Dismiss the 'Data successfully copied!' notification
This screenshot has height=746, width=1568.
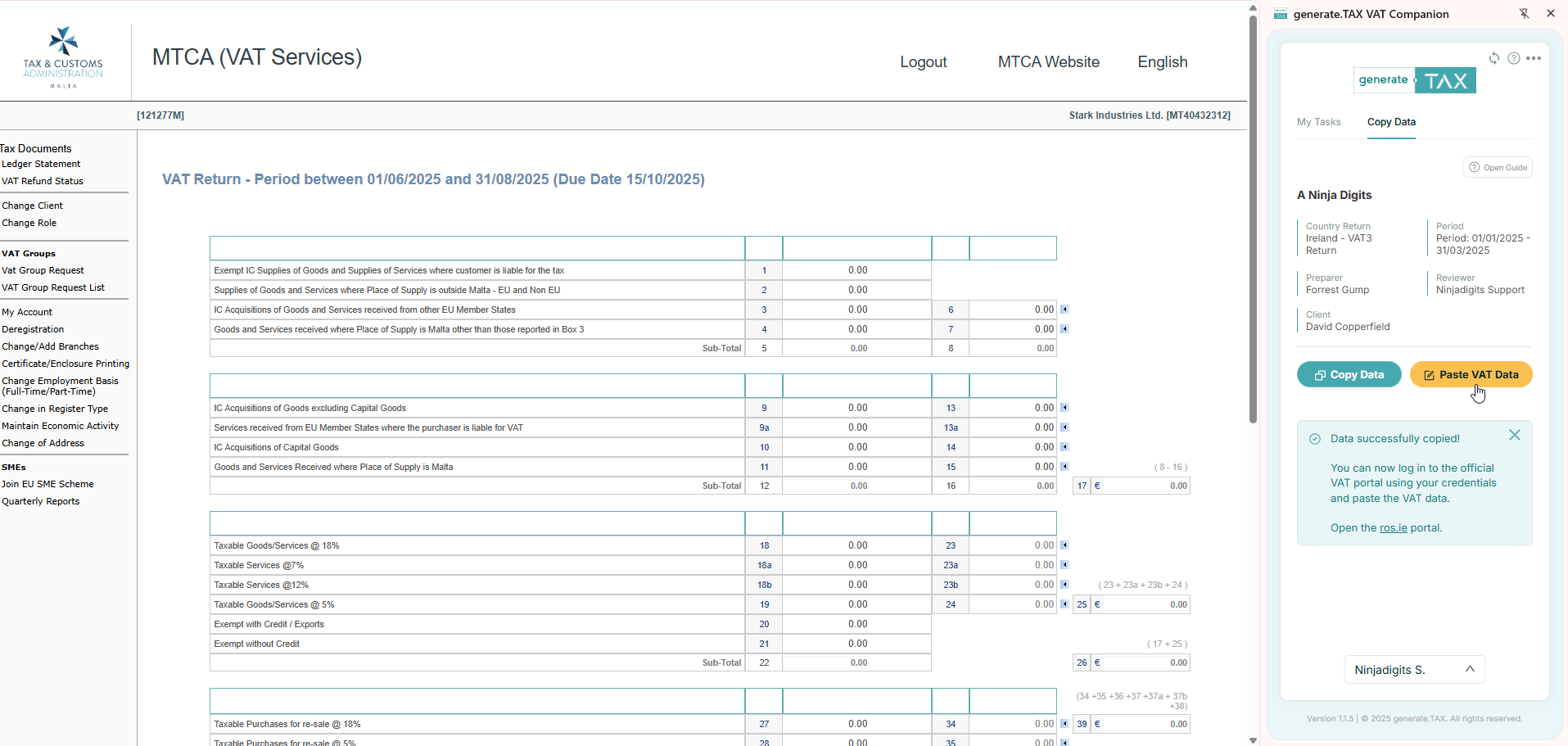[1515, 436]
